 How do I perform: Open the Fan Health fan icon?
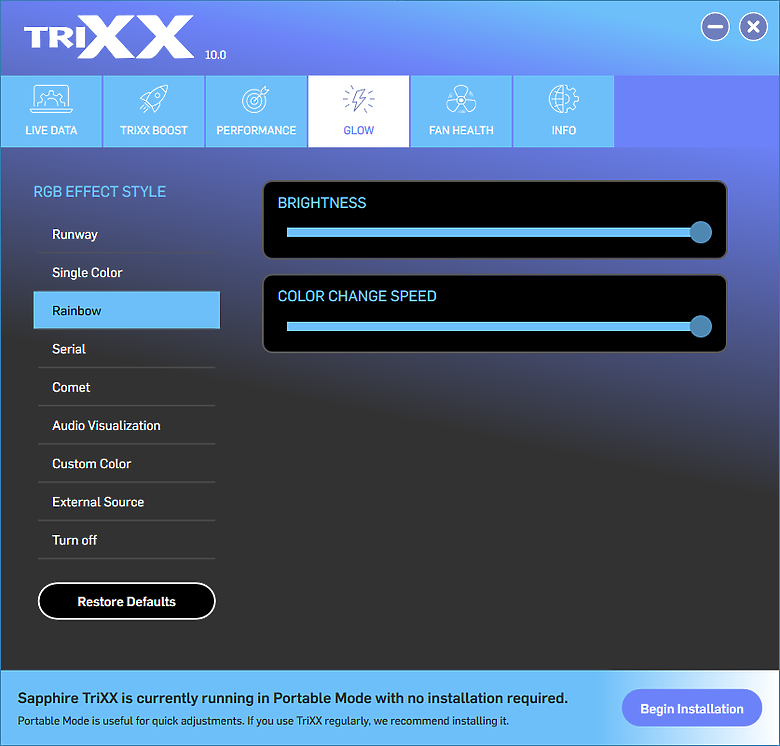[461, 99]
